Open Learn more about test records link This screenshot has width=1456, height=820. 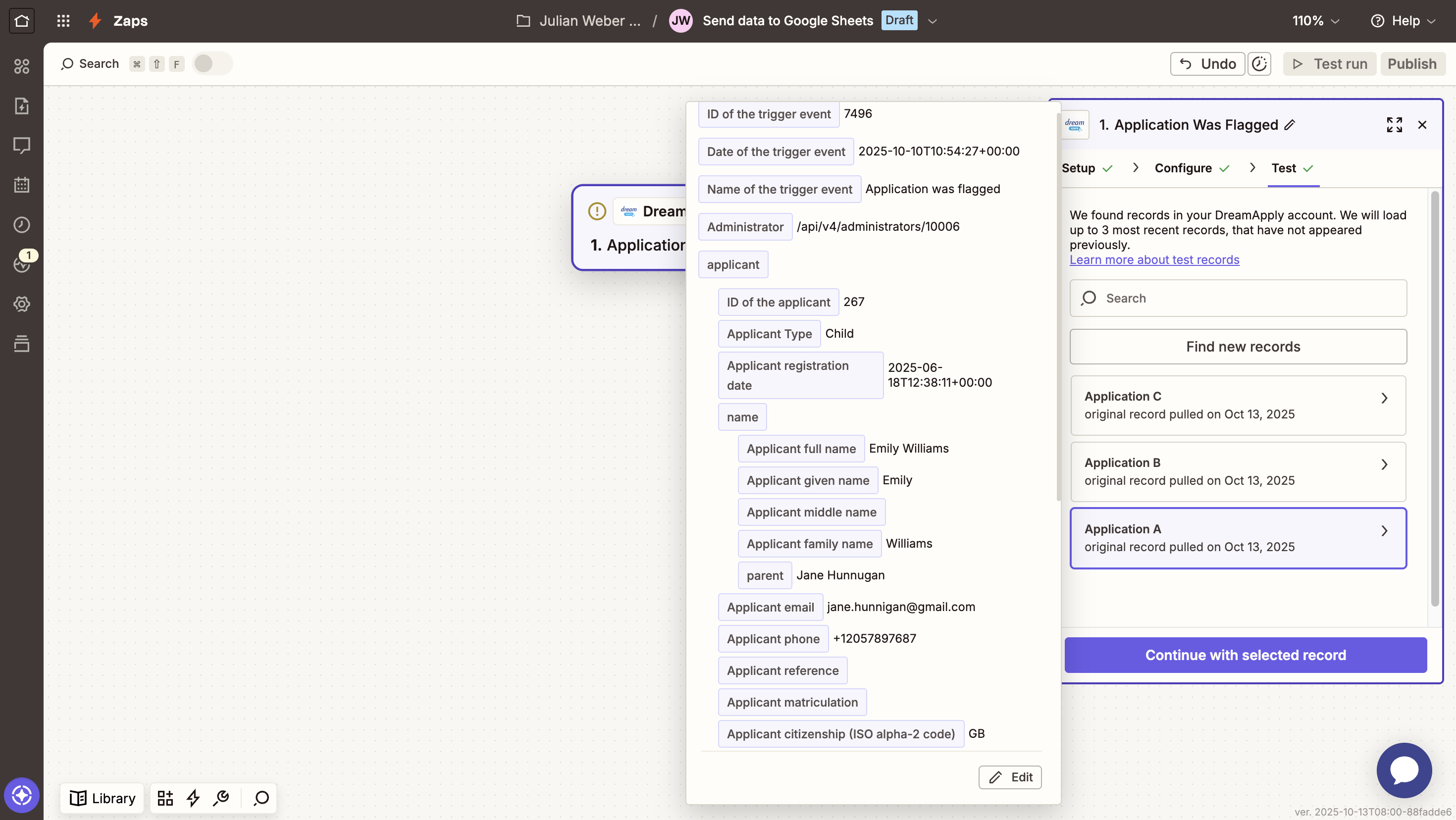pos(1154,260)
